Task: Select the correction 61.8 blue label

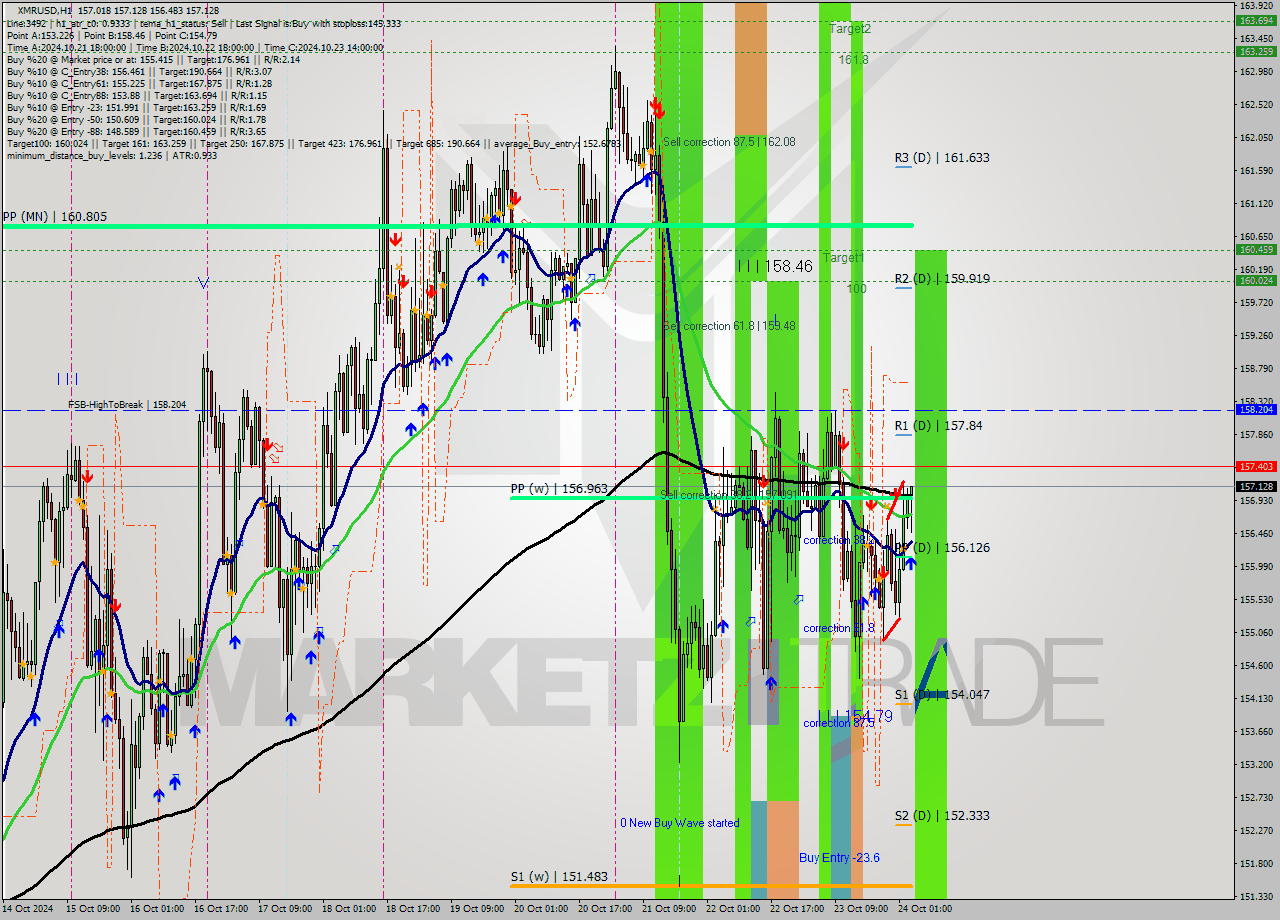Action: coord(839,628)
